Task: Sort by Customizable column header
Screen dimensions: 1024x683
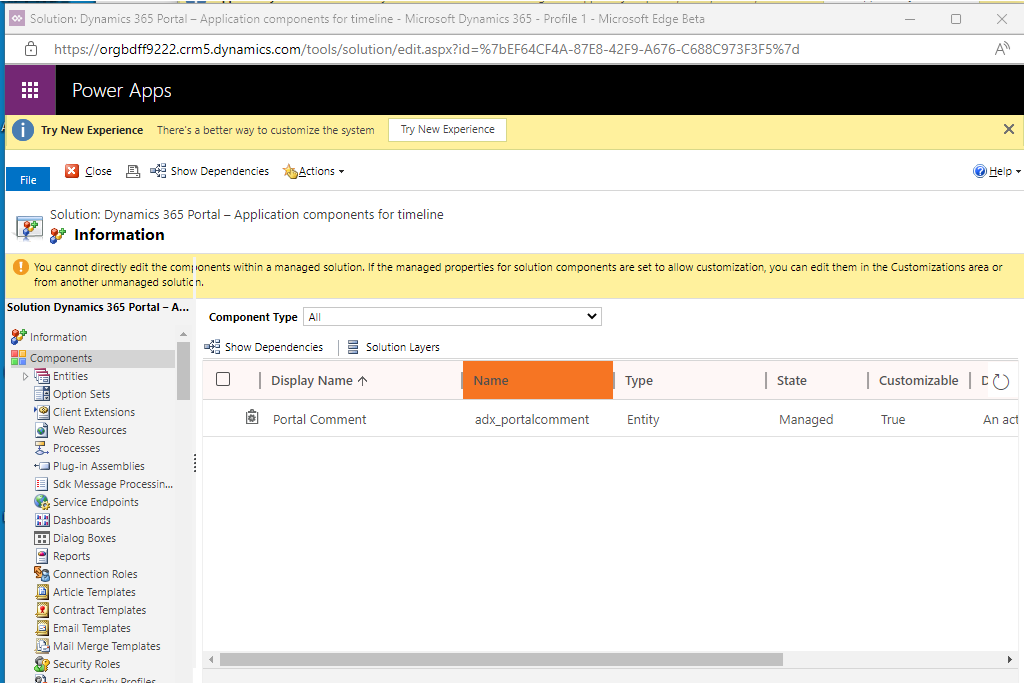Action: point(918,380)
